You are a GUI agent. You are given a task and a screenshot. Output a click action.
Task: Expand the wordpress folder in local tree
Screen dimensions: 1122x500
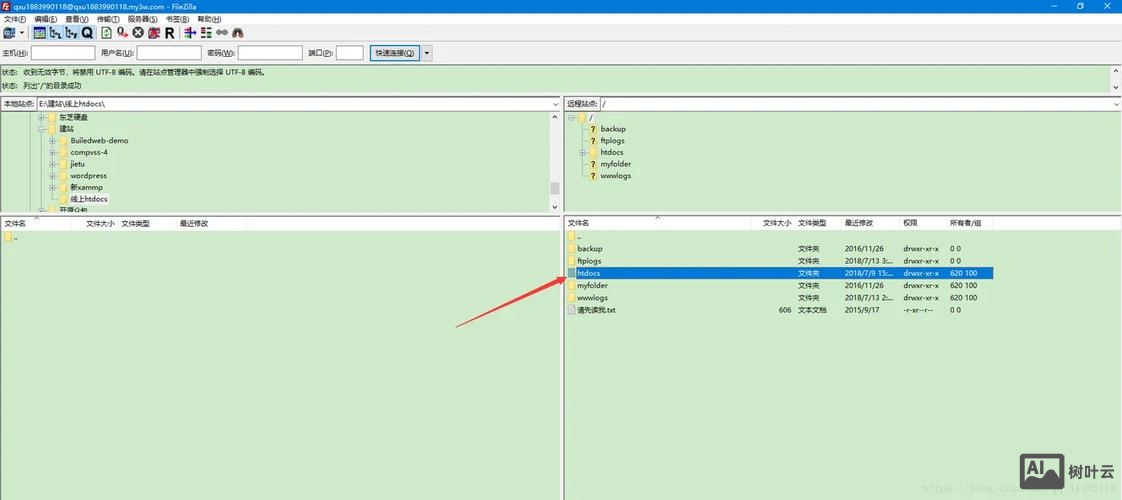[x=52, y=176]
